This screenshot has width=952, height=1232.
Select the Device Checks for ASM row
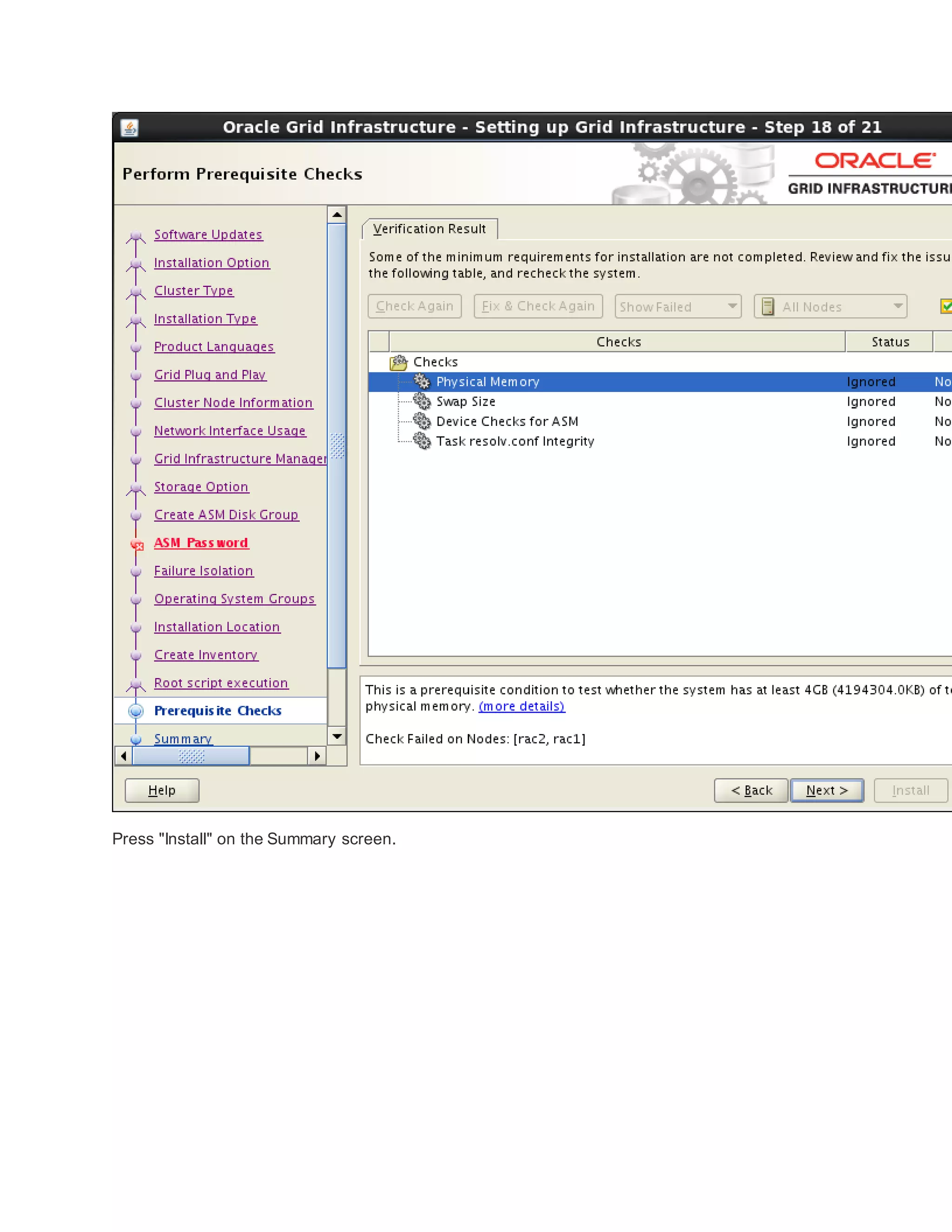660,421
